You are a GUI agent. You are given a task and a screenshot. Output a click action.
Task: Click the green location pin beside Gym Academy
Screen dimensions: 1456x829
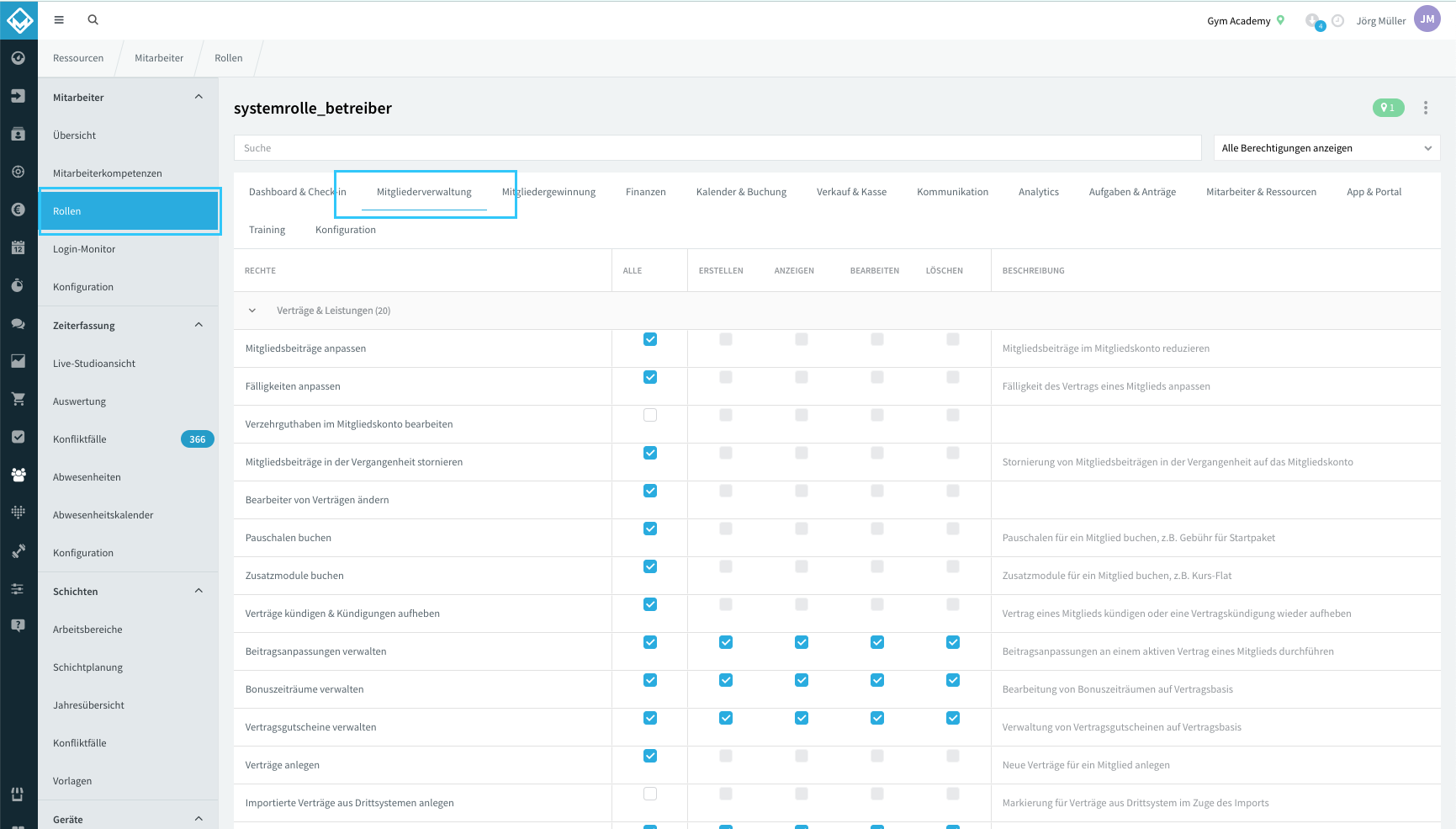(1281, 20)
